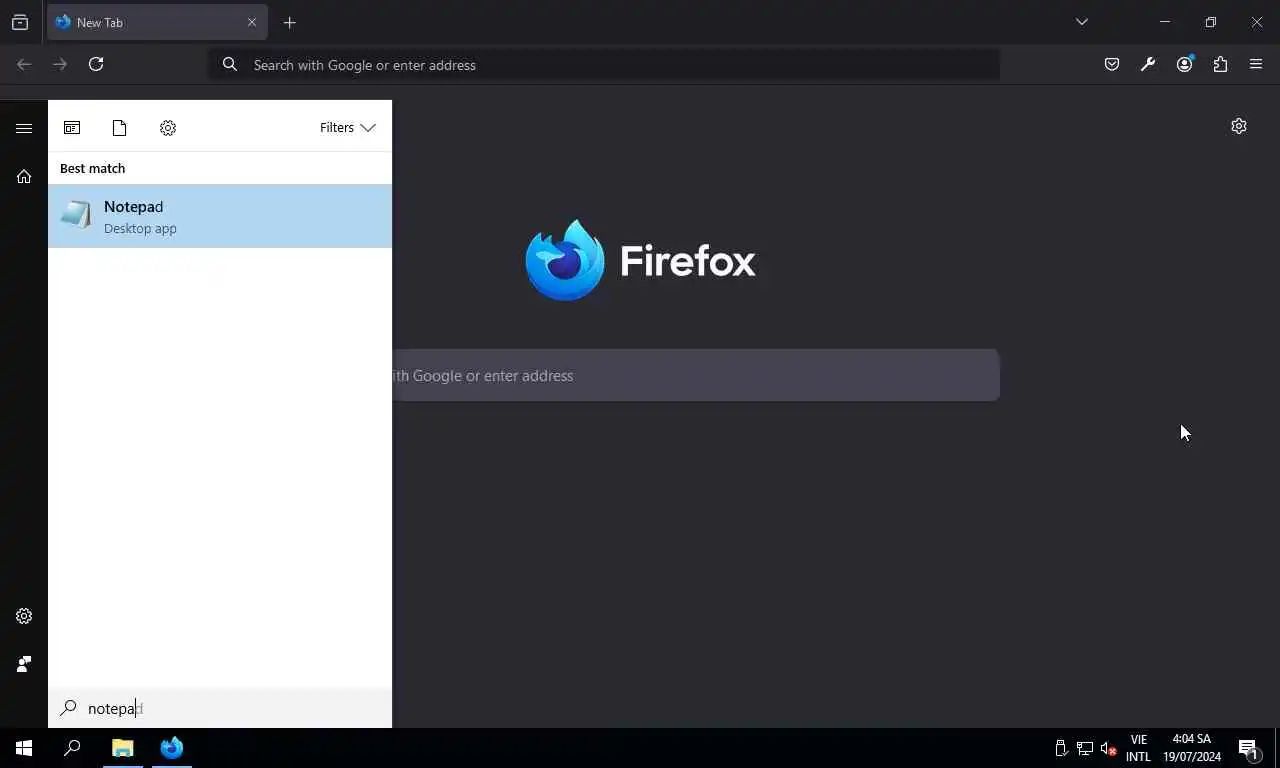Click new tab page search field
Viewport: 1280px width, 768px height.
click(x=696, y=375)
